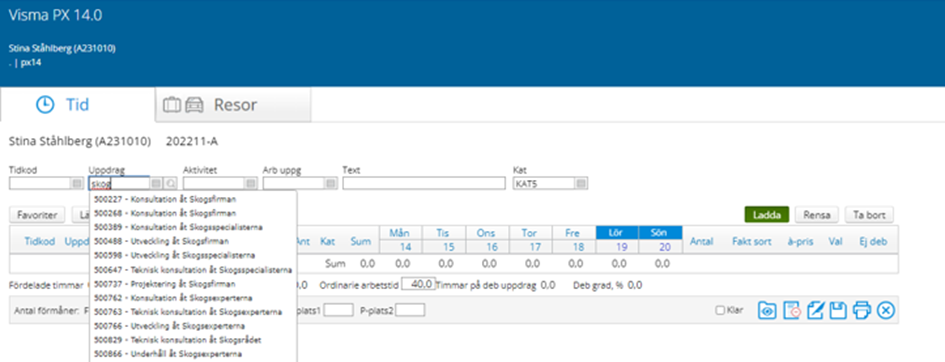This screenshot has width=945, height=362.
Task: Select 500762 - Konsultation åt Skogsexperterna
Action: [x=173, y=298]
